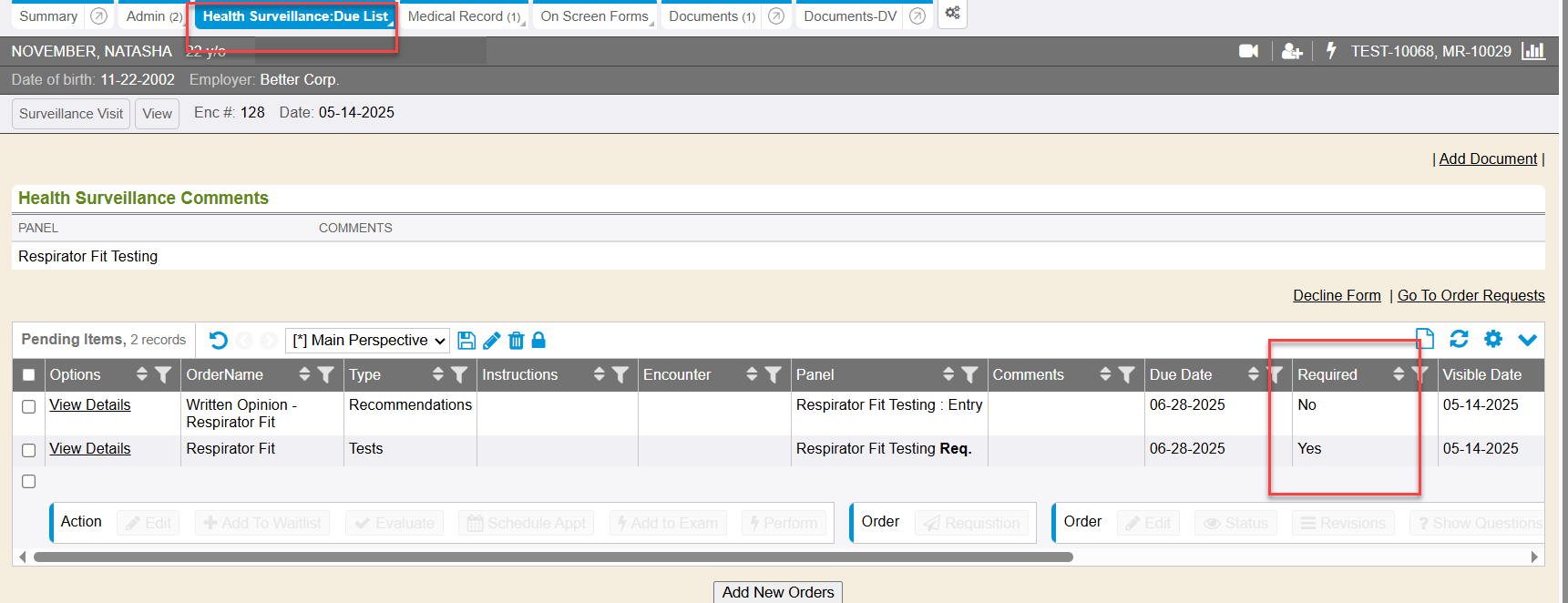The width and height of the screenshot is (1568, 603).
Task: Open grid settings gear in Pending Items
Action: click(1492, 339)
